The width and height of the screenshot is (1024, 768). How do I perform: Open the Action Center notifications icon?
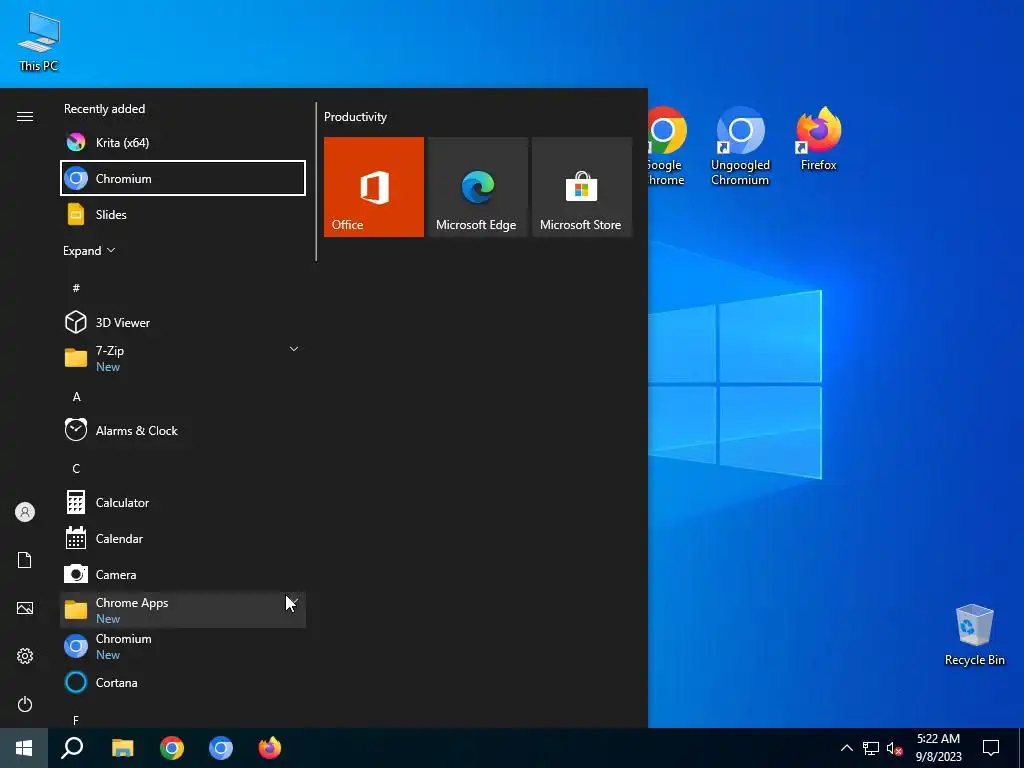(x=991, y=748)
